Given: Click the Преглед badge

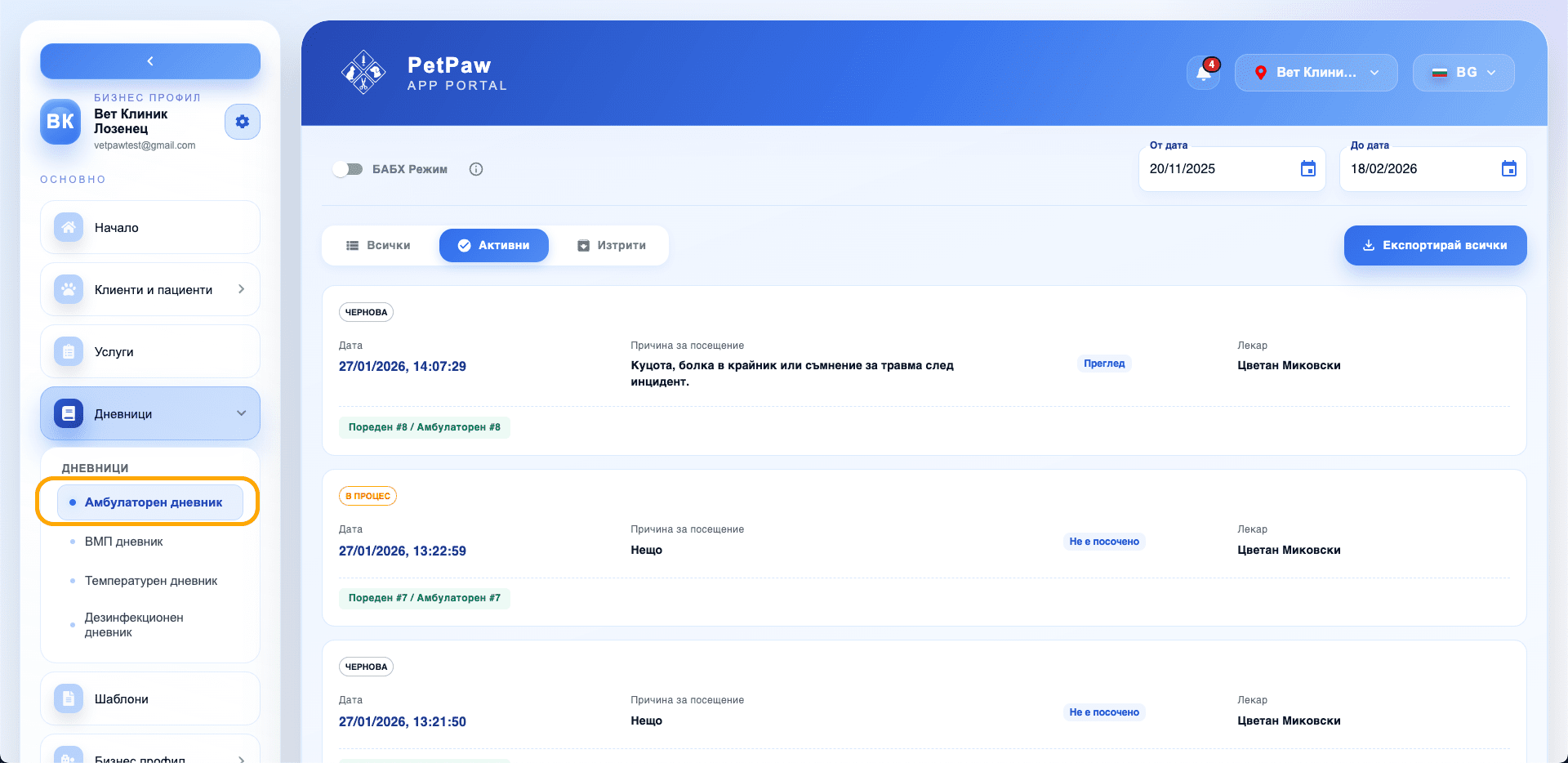Looking at the screenshot, I should point(1104,364).
